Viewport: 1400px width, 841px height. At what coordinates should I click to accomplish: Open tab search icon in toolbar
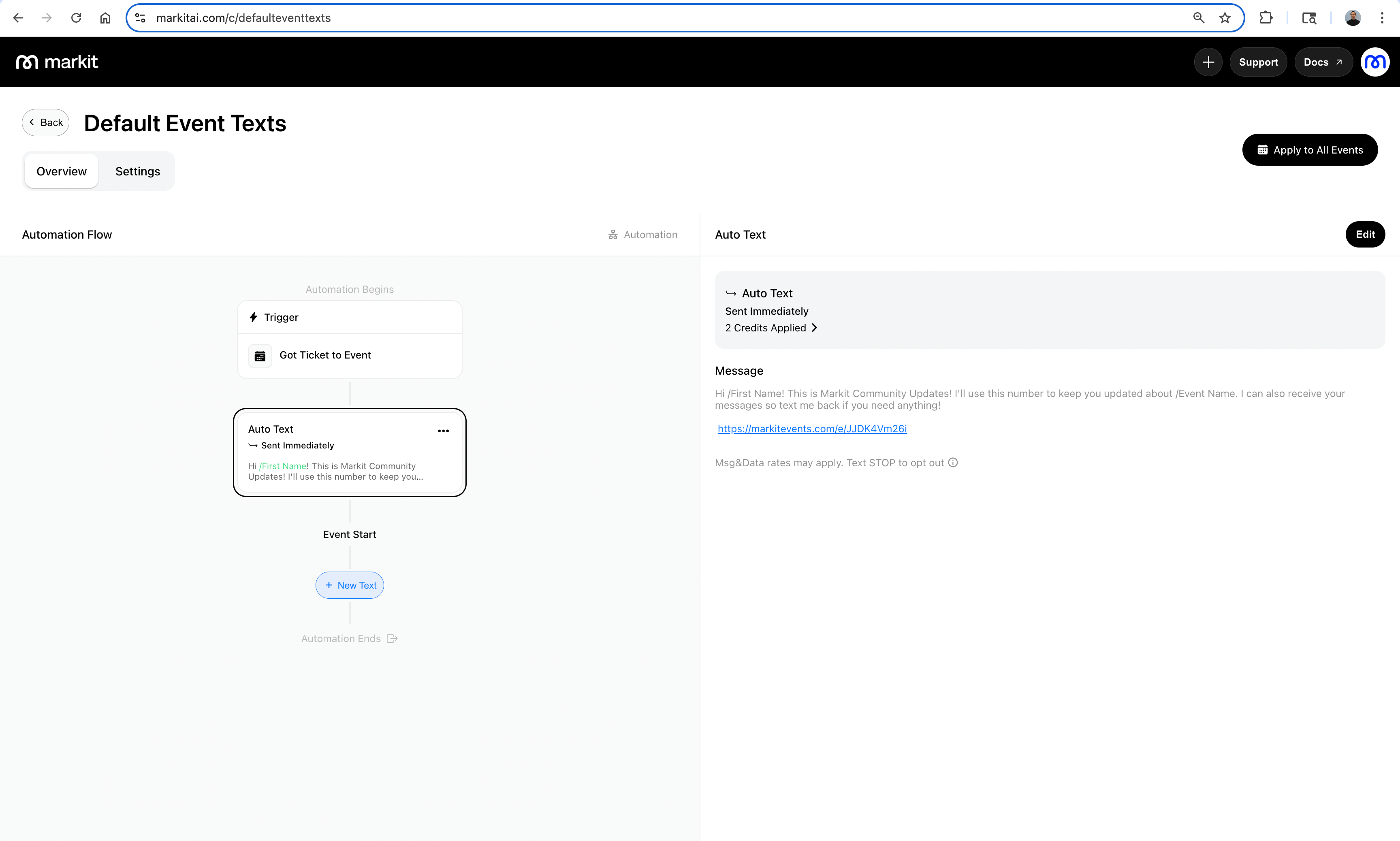[1309, 18]
